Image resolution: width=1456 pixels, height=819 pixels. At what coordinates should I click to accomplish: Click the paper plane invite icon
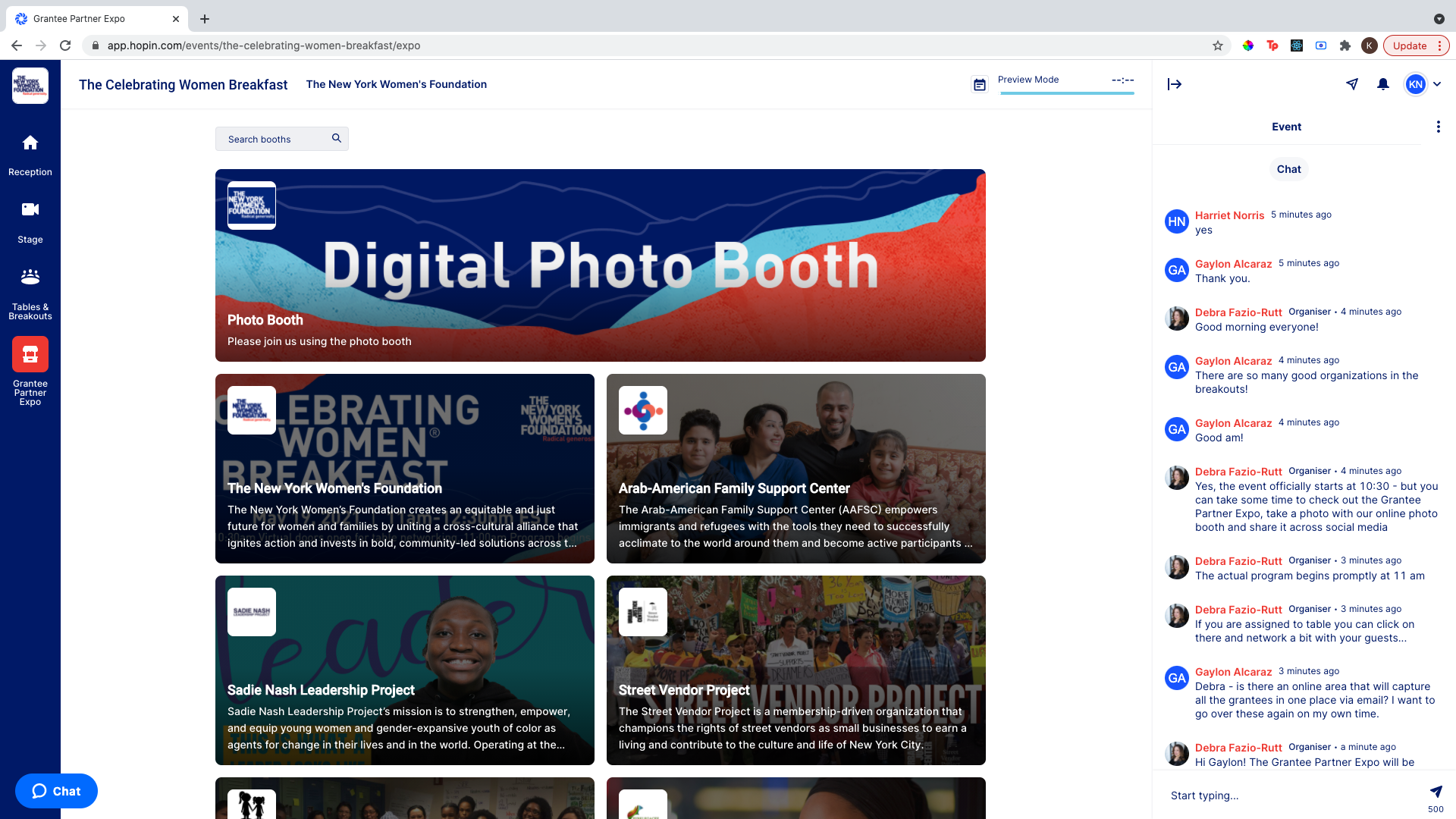[1352, 84]
